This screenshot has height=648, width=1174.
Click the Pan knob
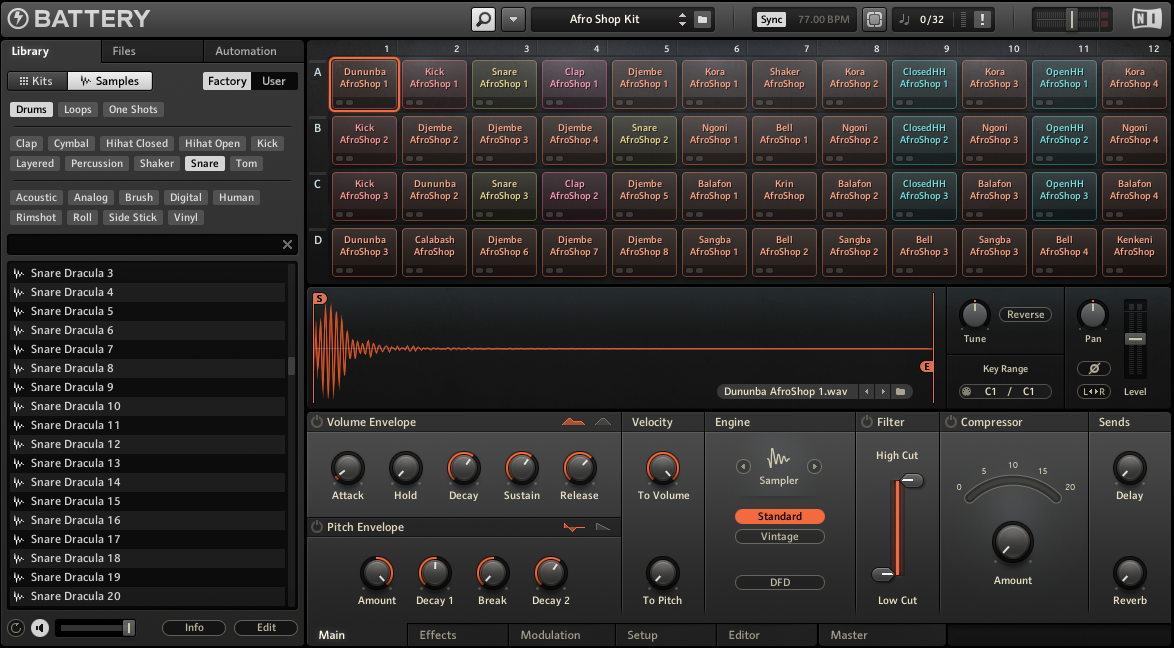tap(1092, 315)
